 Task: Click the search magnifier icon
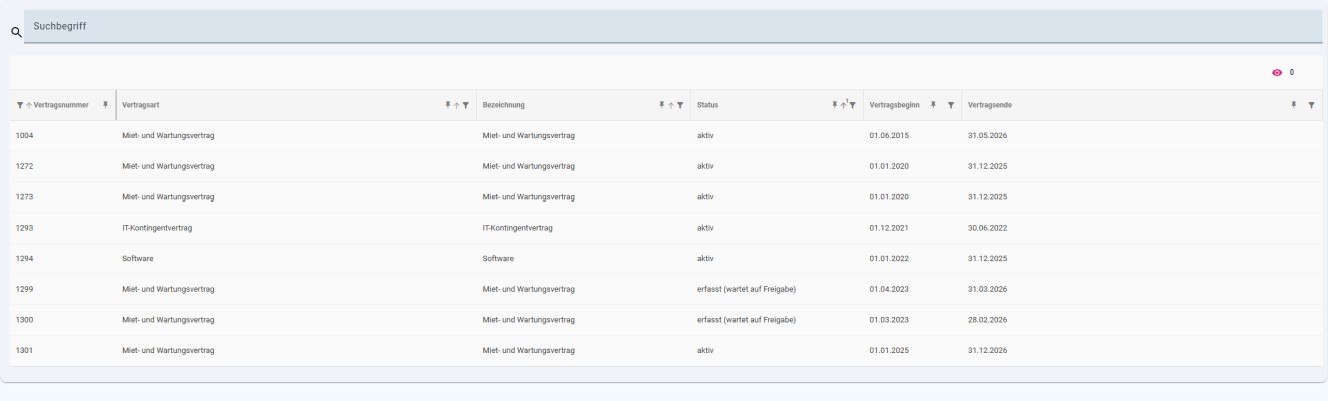[x=15, y=32]
